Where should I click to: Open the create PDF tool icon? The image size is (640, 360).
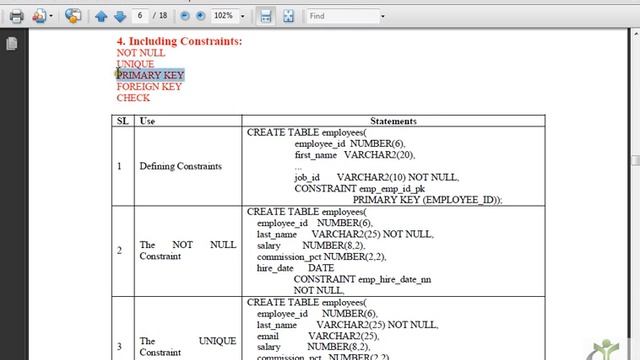pyautogui.click(x=39, y=16)
